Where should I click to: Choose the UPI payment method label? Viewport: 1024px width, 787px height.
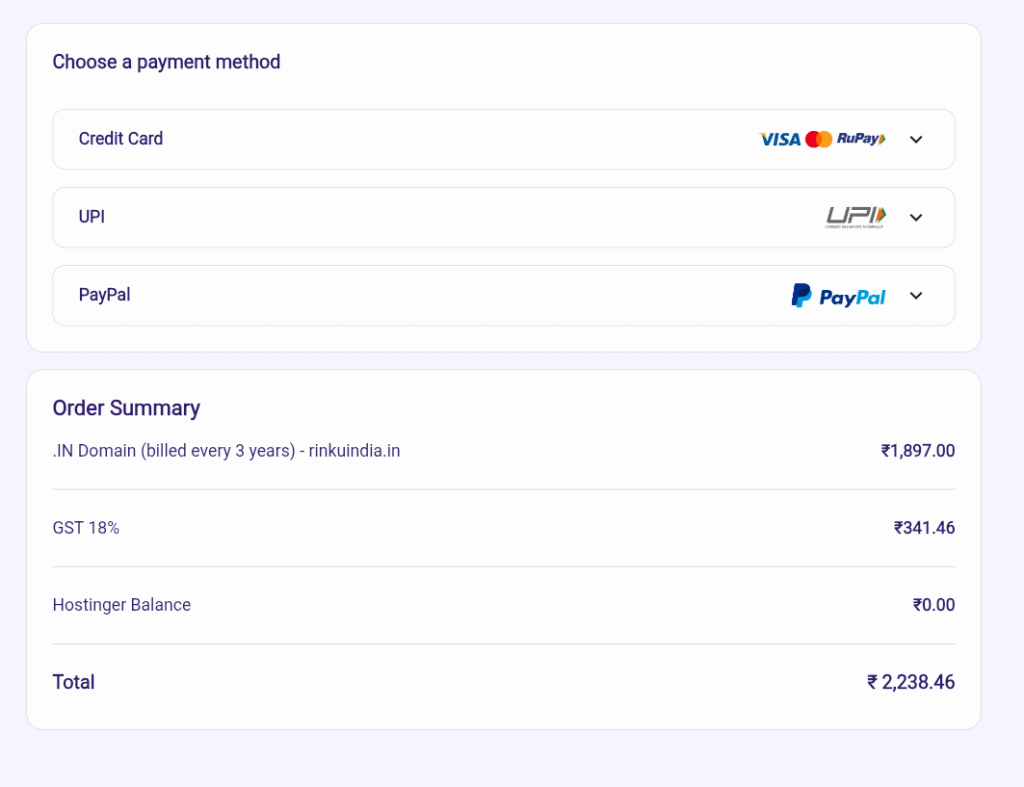[x=92, y=217]
